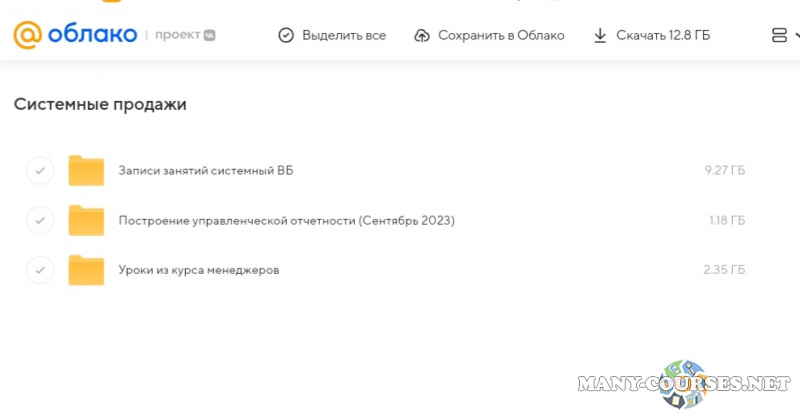Open 'Построение управленческой отчетности (Сентябрь 2023)' name
800x417 pixels.
286,220
